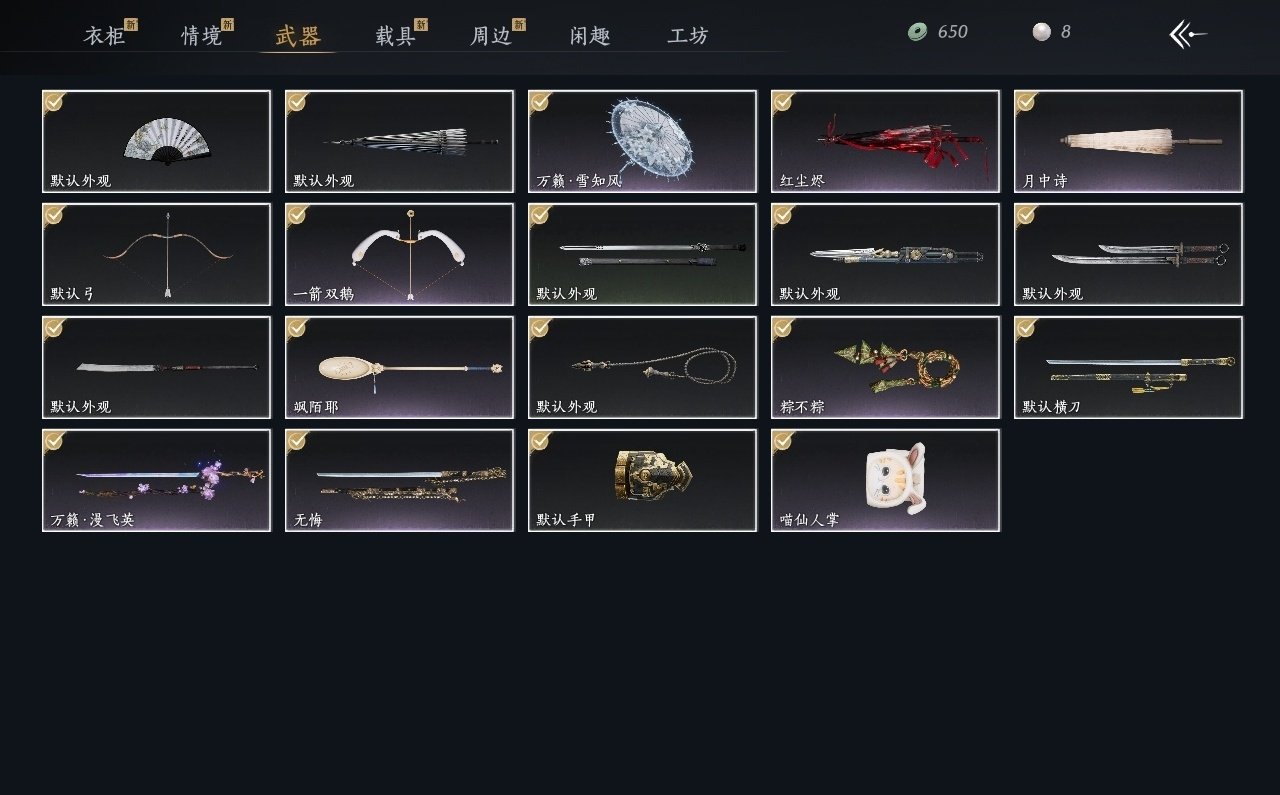This screenshot has width=1280, height=795.
Task: Select the 红尘烬 red umbrella skin
Action: 885,141
